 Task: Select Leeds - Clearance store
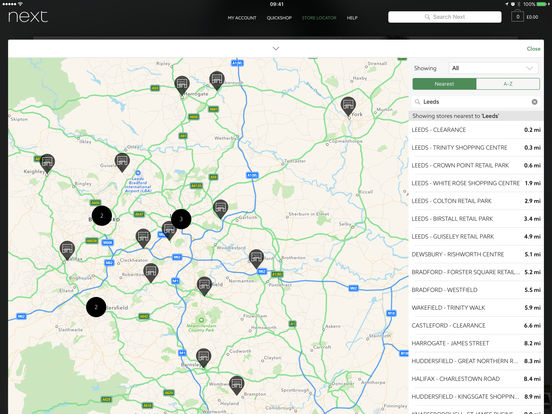click(x=476, y=130)
